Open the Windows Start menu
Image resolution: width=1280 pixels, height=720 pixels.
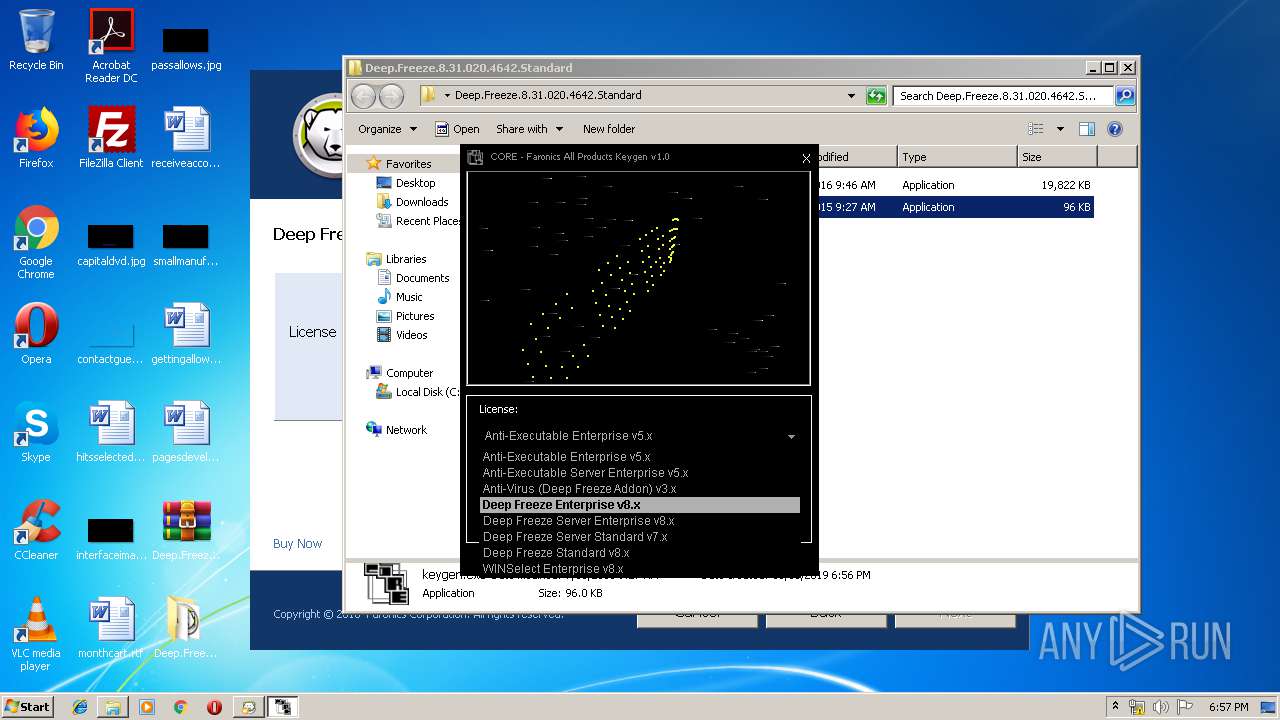click(x=28, y=707)
